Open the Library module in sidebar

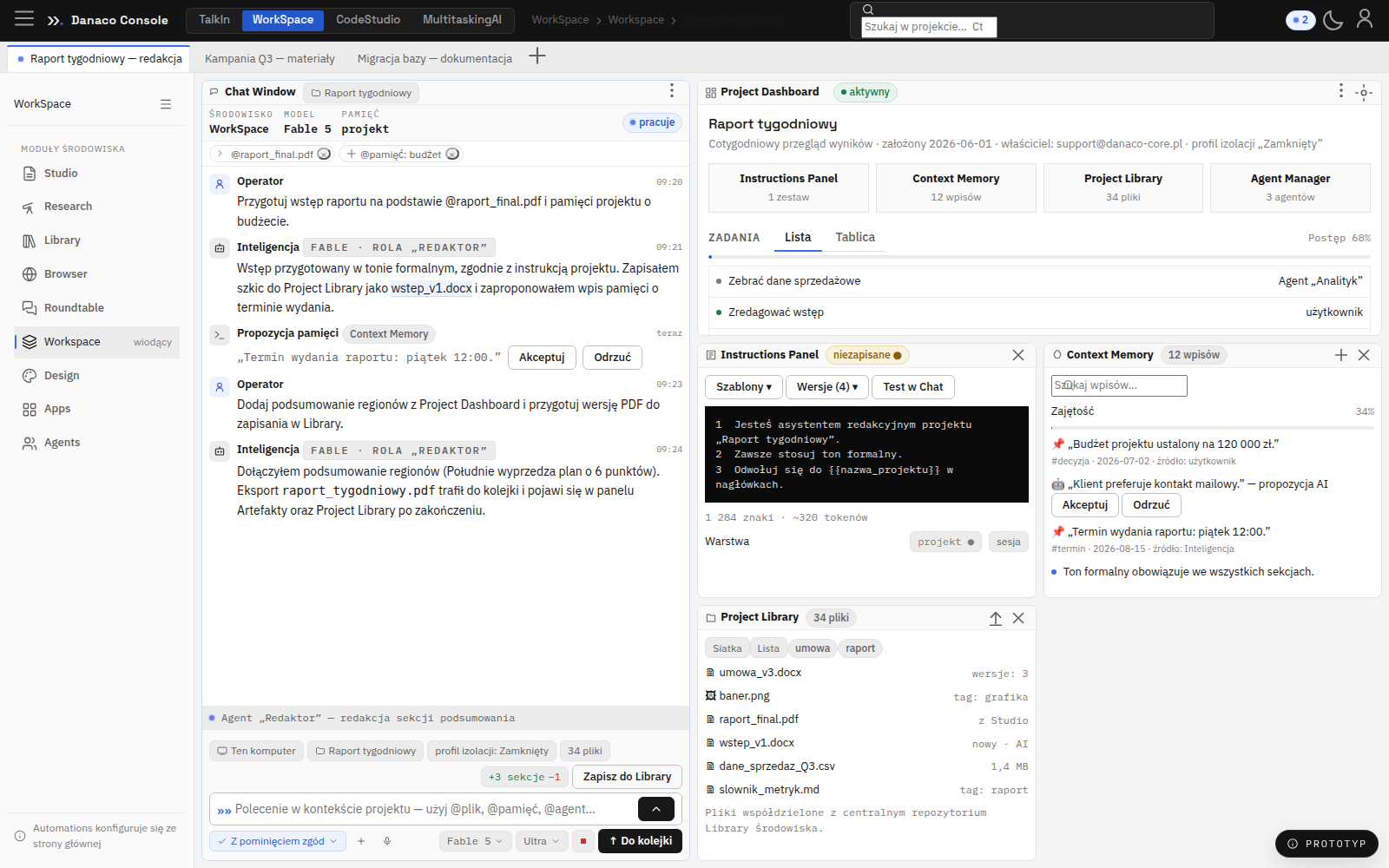tap(97, 240)
